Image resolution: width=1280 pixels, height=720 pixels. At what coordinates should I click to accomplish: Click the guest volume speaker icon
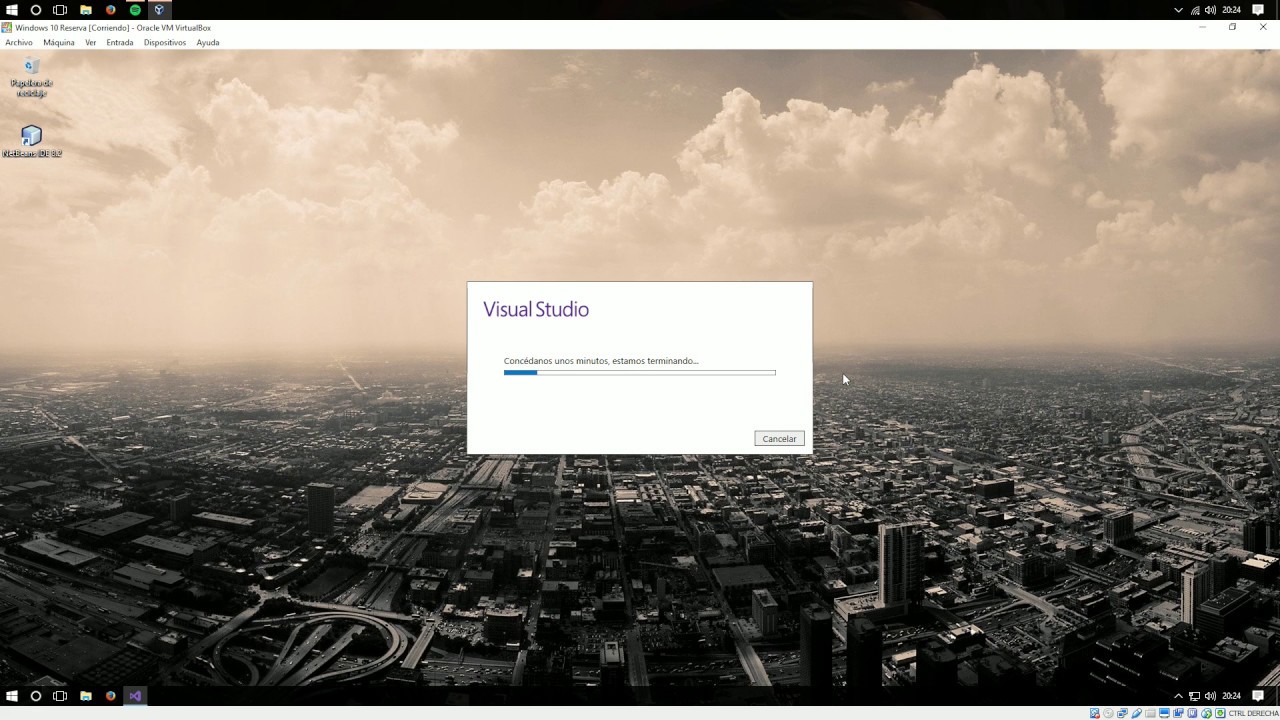point(1210,696)
